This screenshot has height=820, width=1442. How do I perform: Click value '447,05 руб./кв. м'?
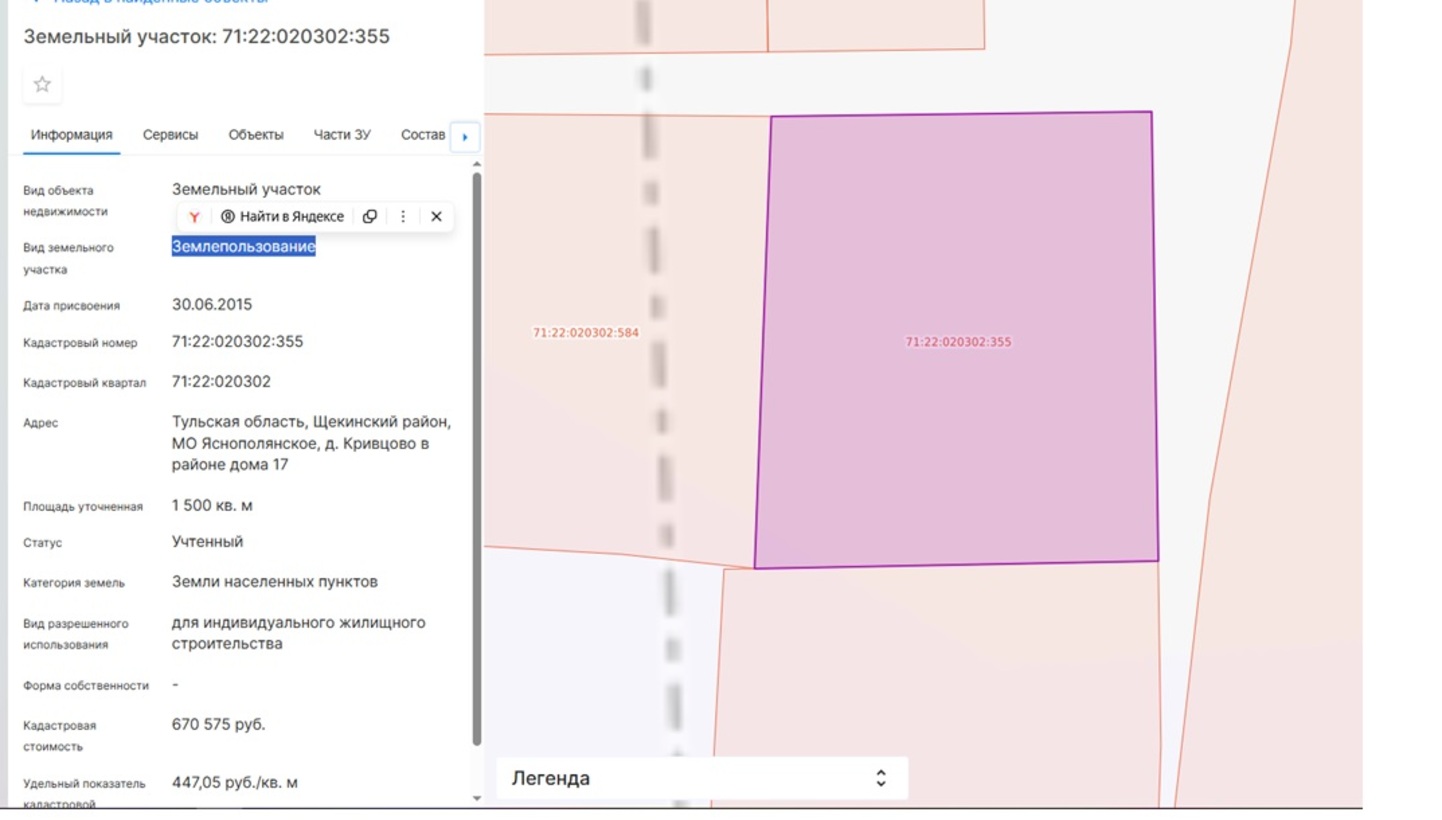(235, 783)
